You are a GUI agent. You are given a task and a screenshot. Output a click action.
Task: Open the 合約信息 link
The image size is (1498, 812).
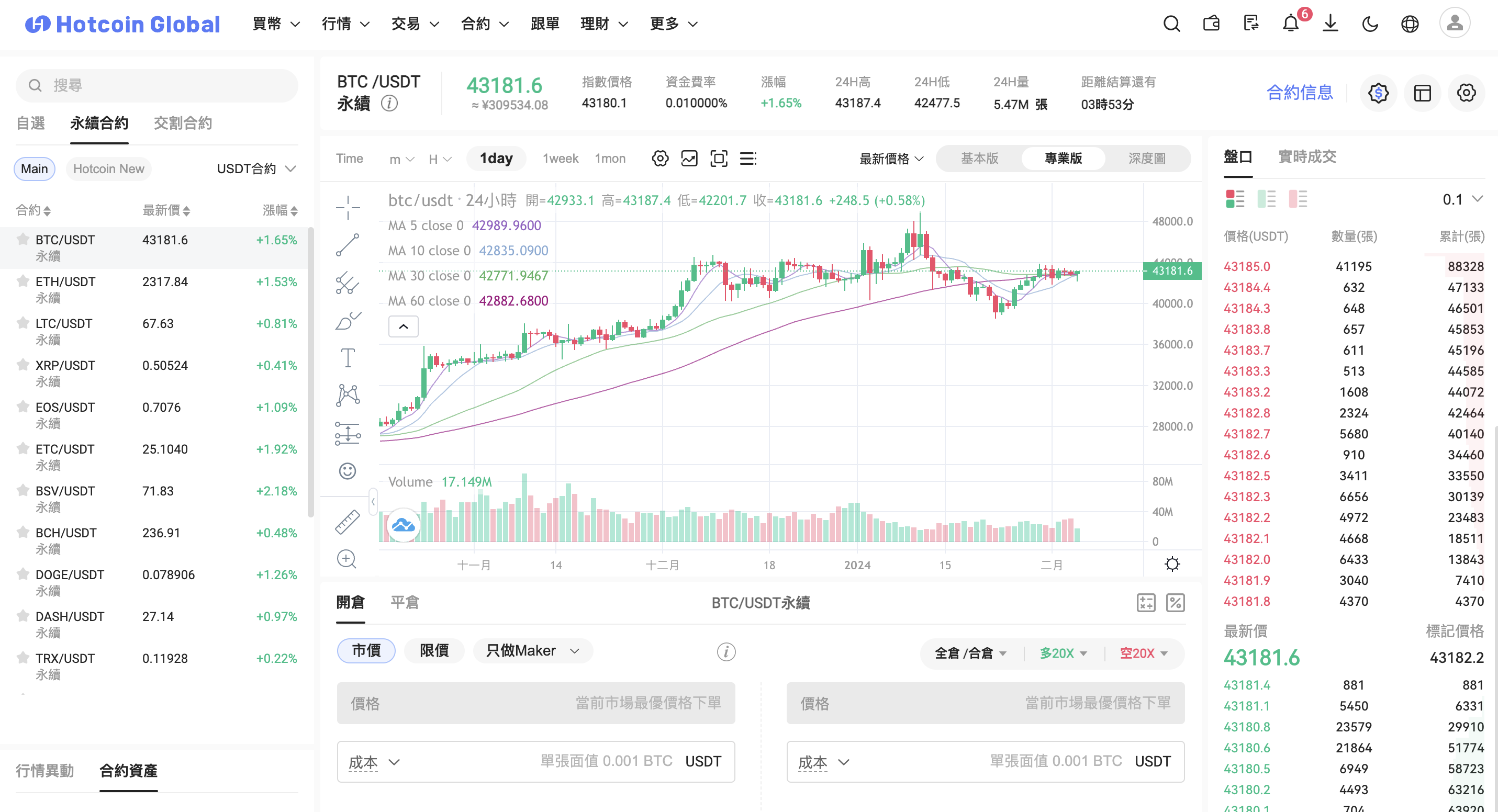coord(1300,93)
